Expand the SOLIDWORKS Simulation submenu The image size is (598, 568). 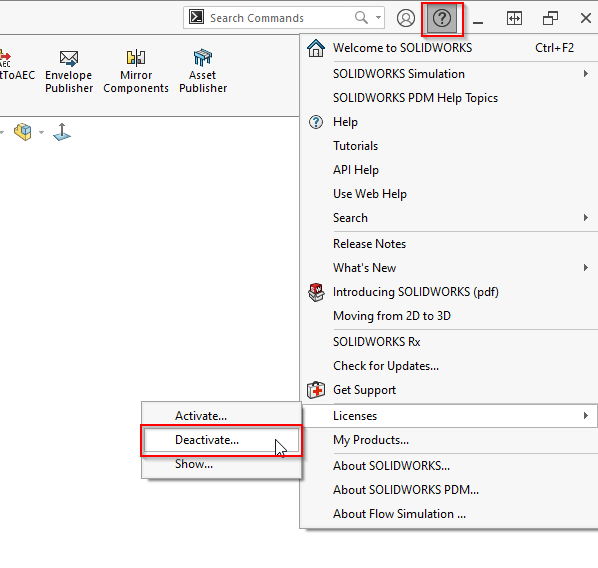(448, 74)
